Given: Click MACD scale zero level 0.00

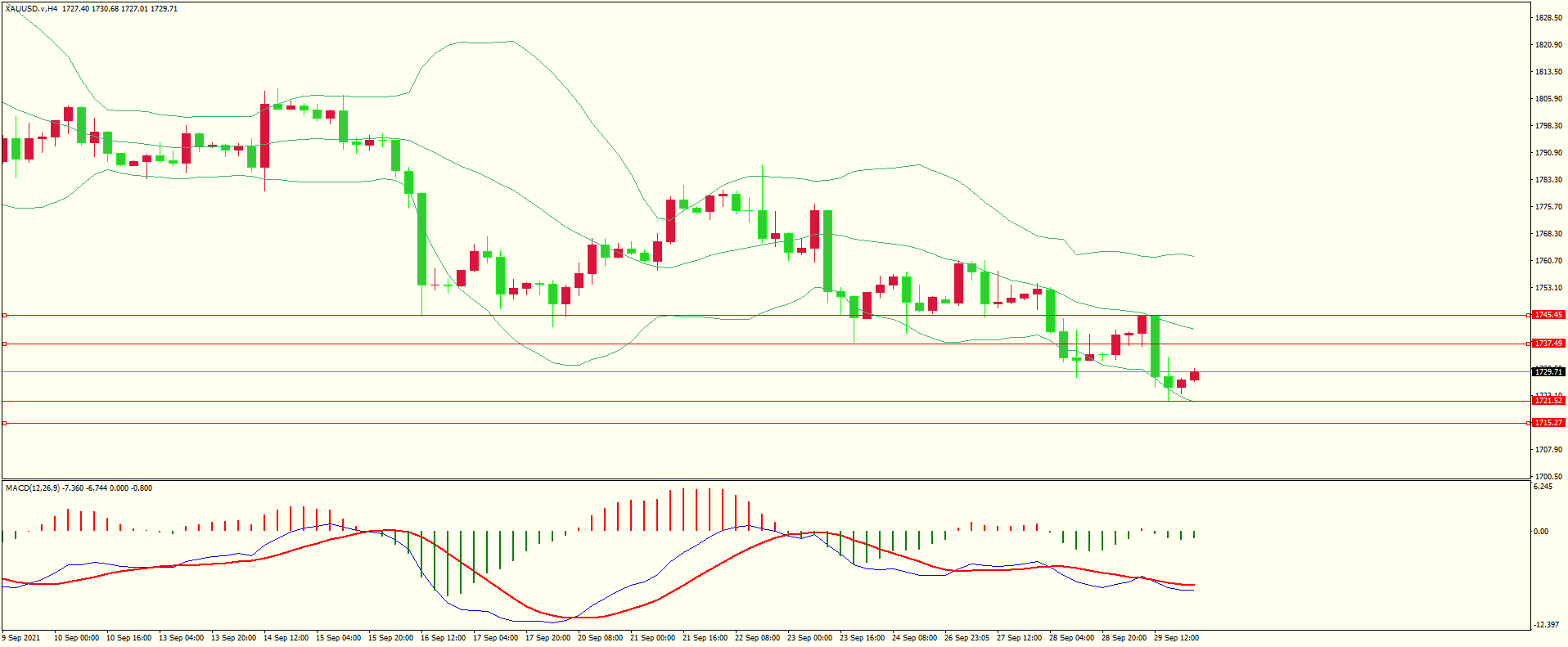Looking at the screenshot, I should (x=1541, y=532).
